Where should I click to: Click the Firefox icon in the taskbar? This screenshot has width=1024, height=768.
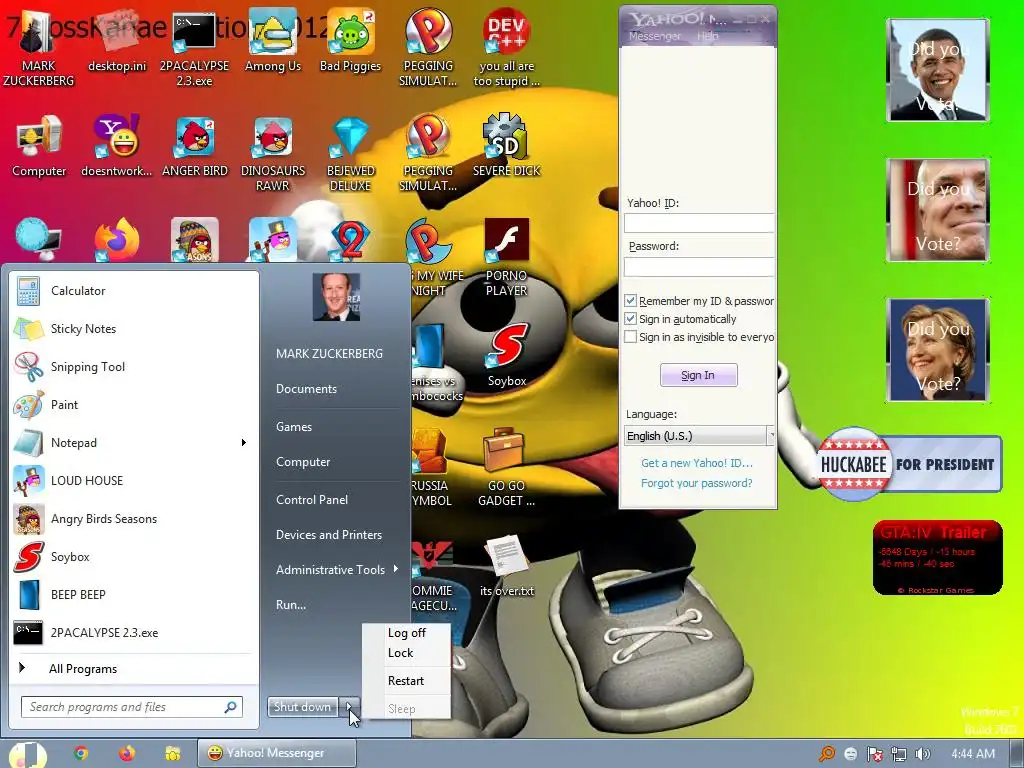point(127,753)
